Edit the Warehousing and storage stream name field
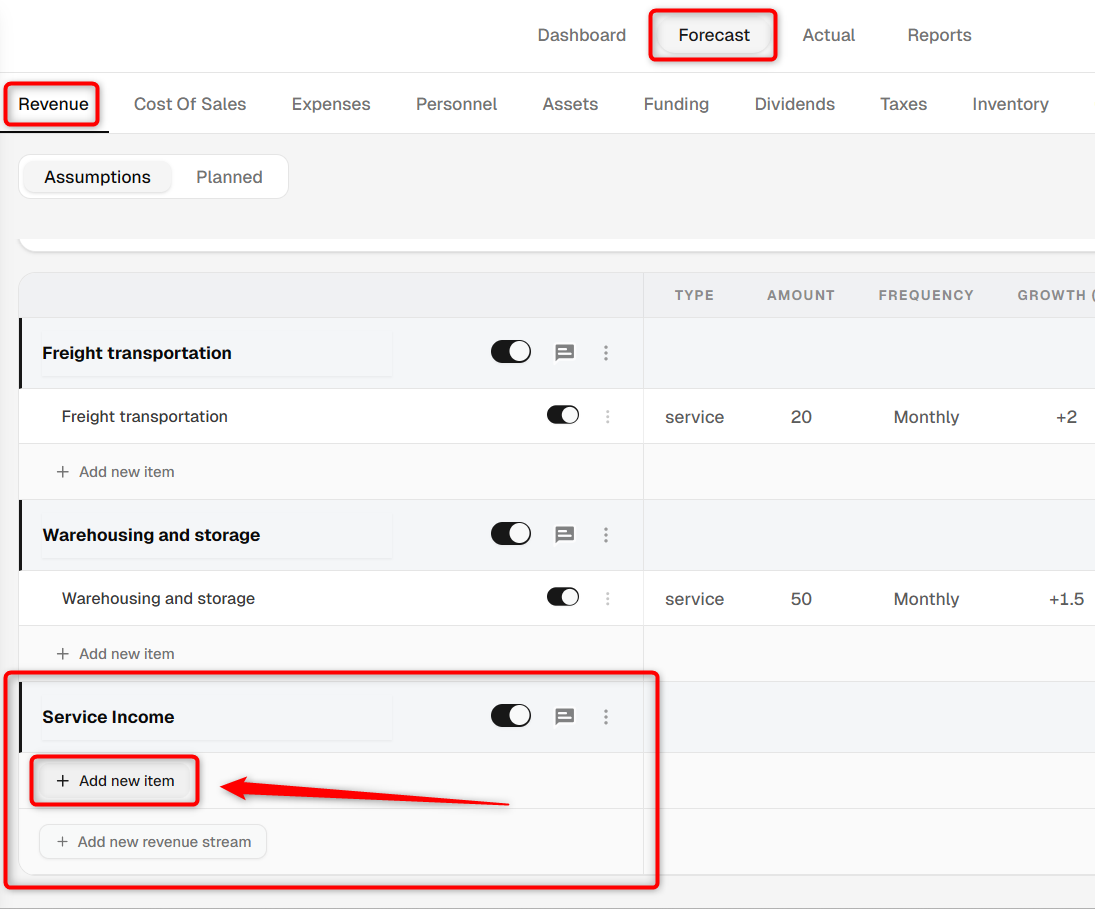 [216, 535]
